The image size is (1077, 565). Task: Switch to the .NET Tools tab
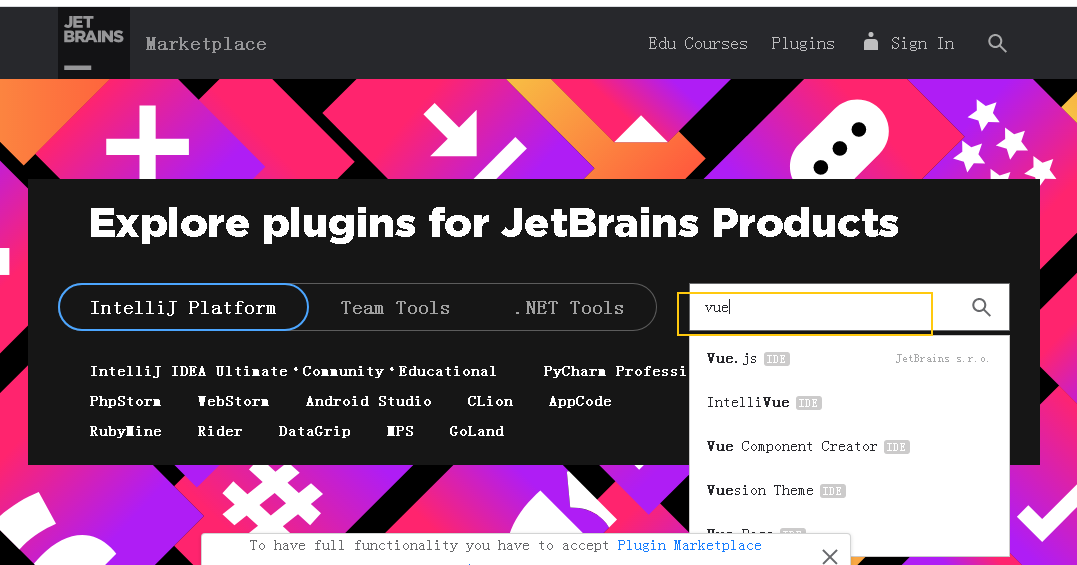point(569,308)
